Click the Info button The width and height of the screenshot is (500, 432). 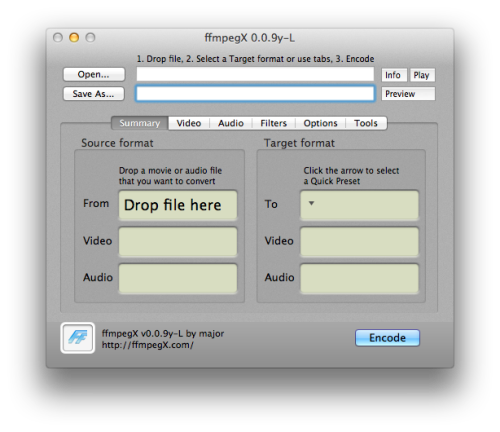coord(394,75)
